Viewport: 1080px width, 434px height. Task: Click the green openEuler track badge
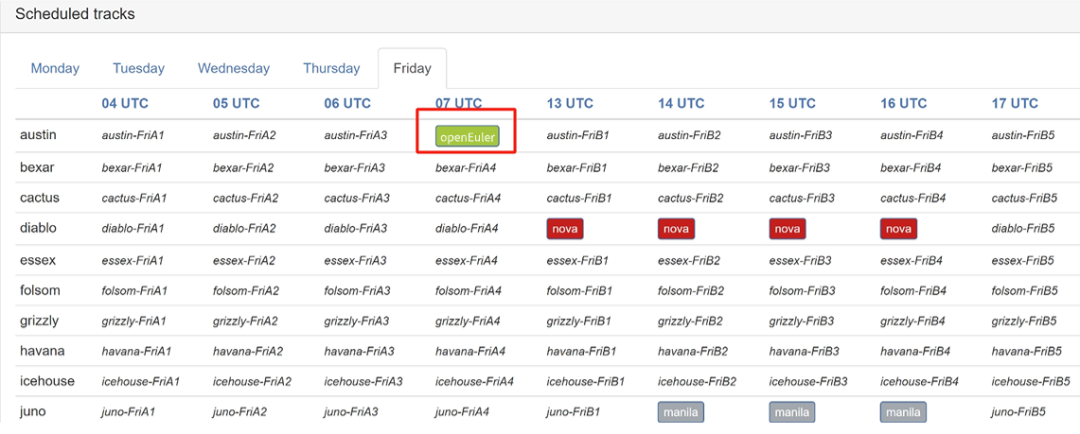coord(467,136)
